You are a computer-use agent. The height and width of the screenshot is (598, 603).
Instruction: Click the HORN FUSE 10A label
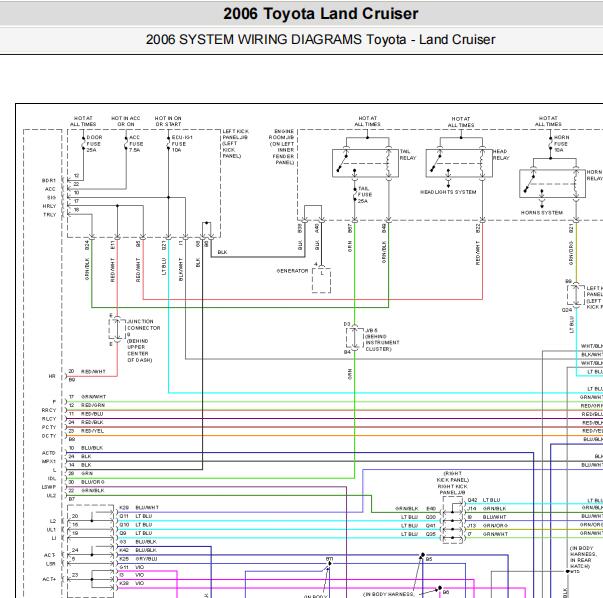point(561,143)
